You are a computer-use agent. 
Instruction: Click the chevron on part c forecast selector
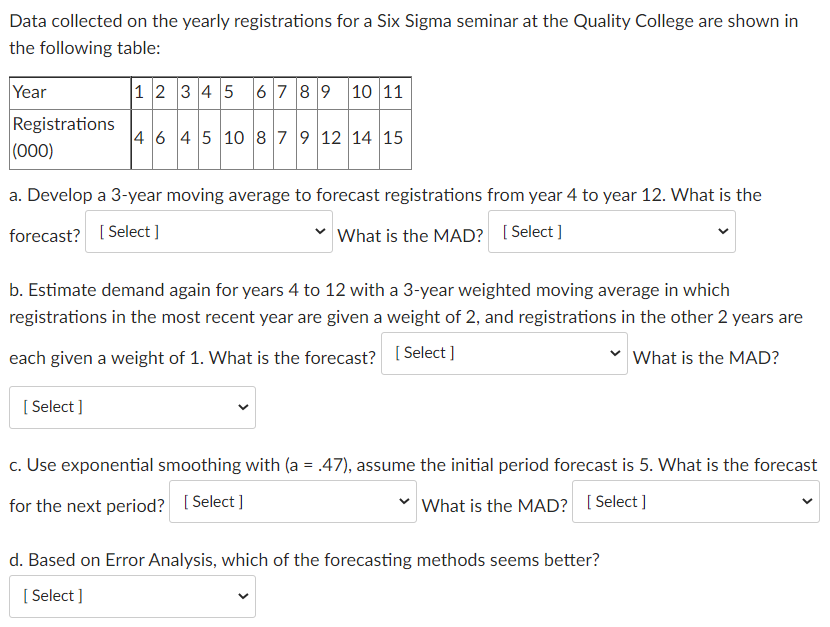[x=402, y=501]
